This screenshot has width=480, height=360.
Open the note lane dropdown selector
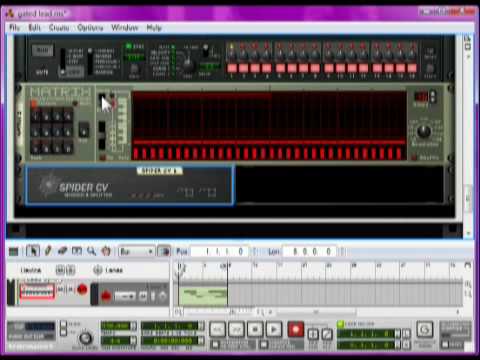pyautogui.click(x=125, y=296)
